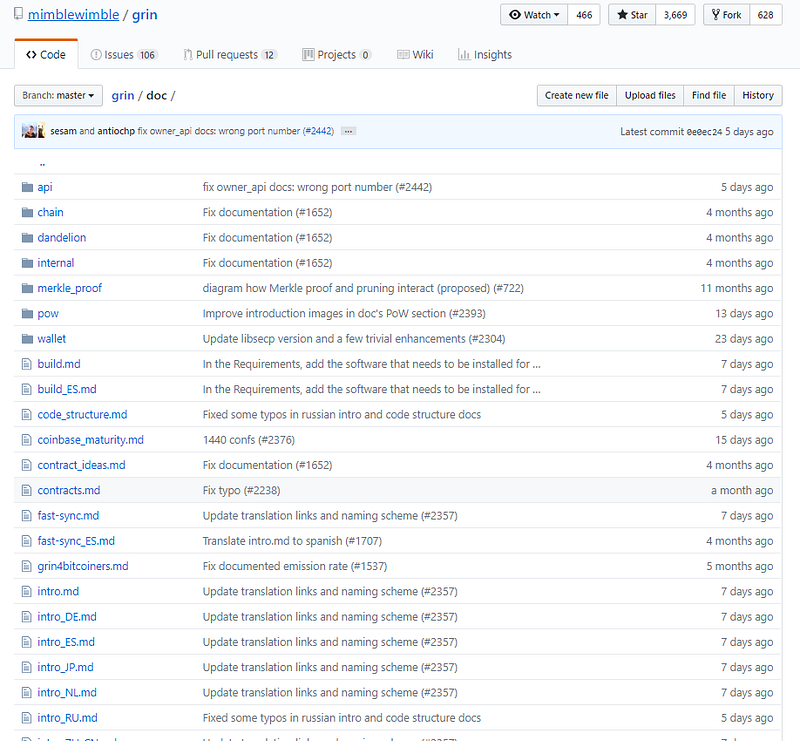Click the file icon next to build_ES.md
This screenshot has height=741, width=800.
pyautogui.click(x=27, y=389)
